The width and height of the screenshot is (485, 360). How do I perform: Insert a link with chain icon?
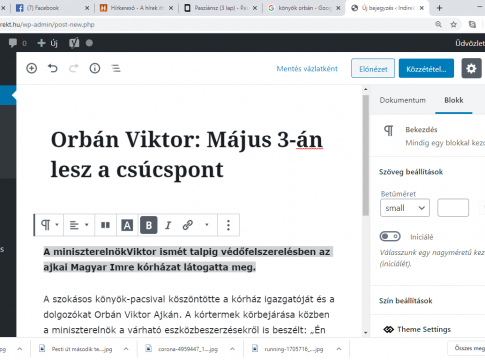coord(188,225)
